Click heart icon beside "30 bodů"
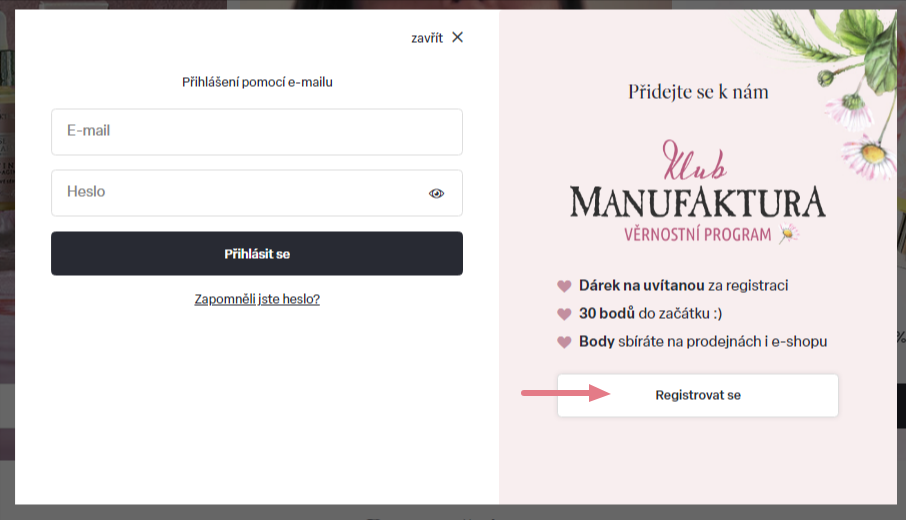 pyautogui.click(x=564, y=313)
